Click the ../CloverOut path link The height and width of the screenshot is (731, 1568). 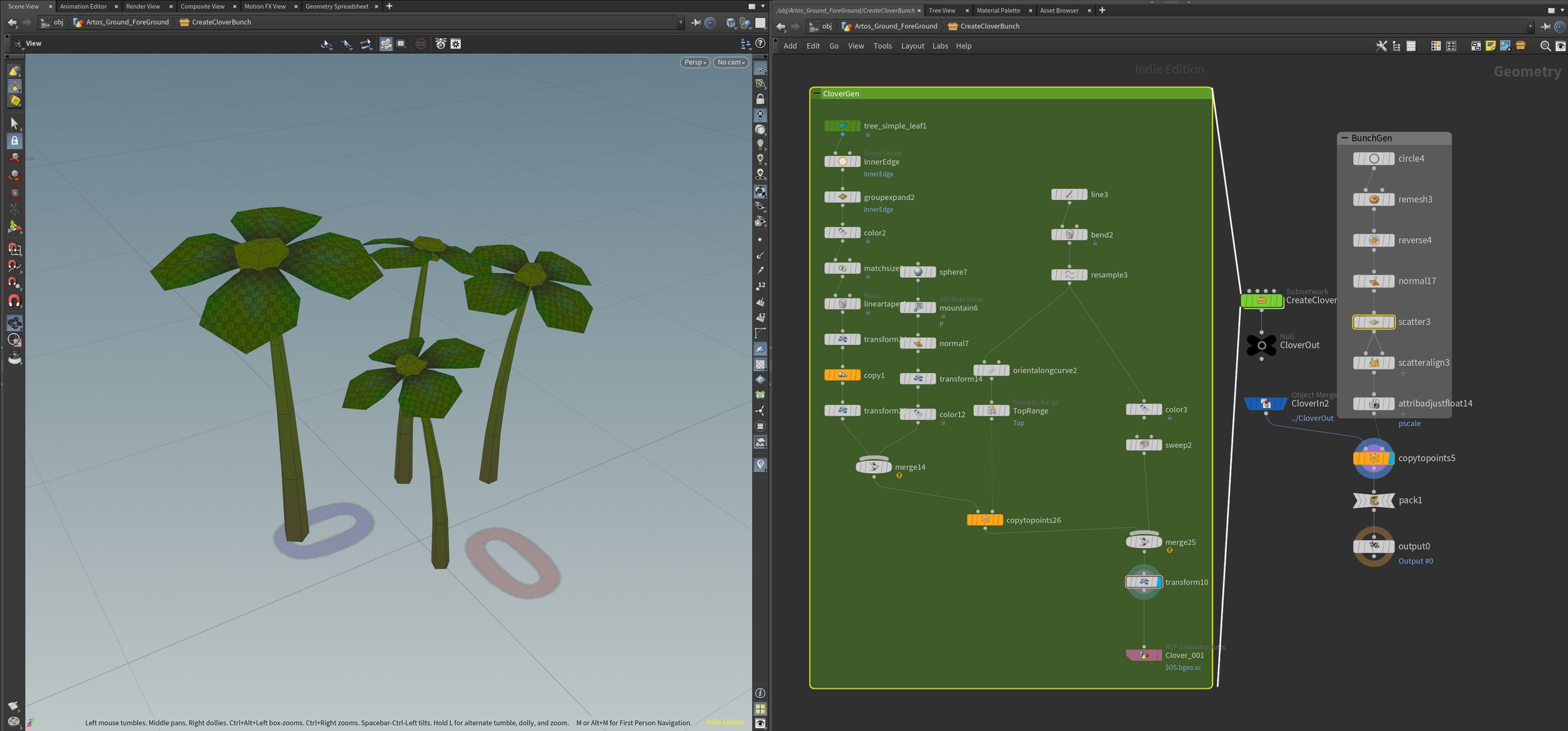[1312, 418]
